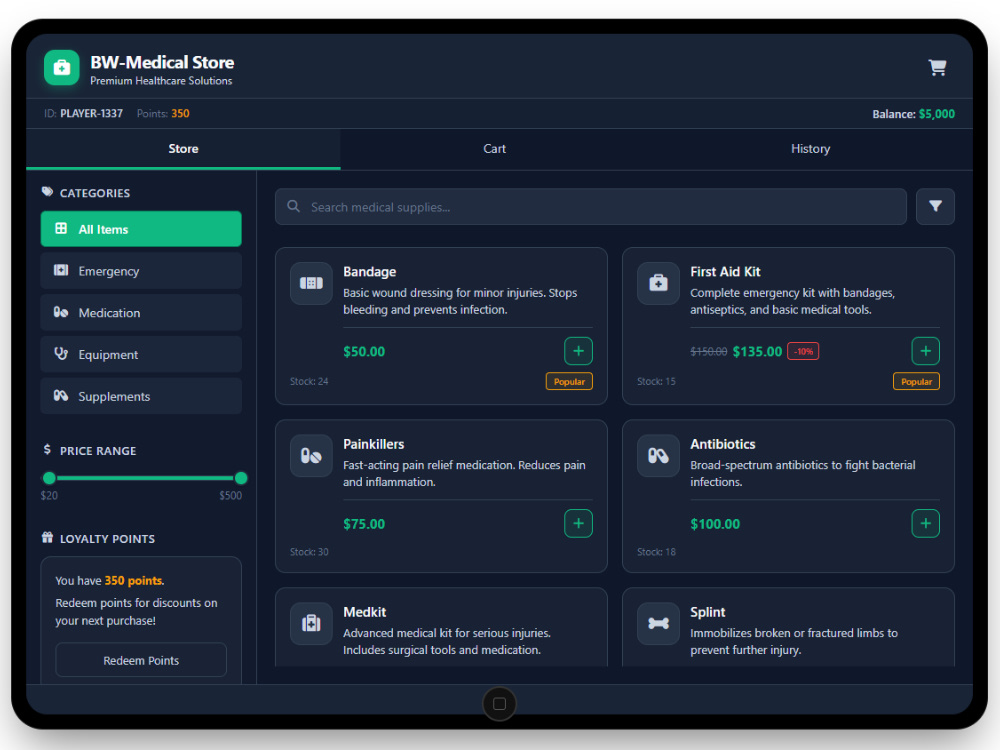Click the 350 points text in loyalty card
Screen dimensions: 1000x750
coord(133,580)
